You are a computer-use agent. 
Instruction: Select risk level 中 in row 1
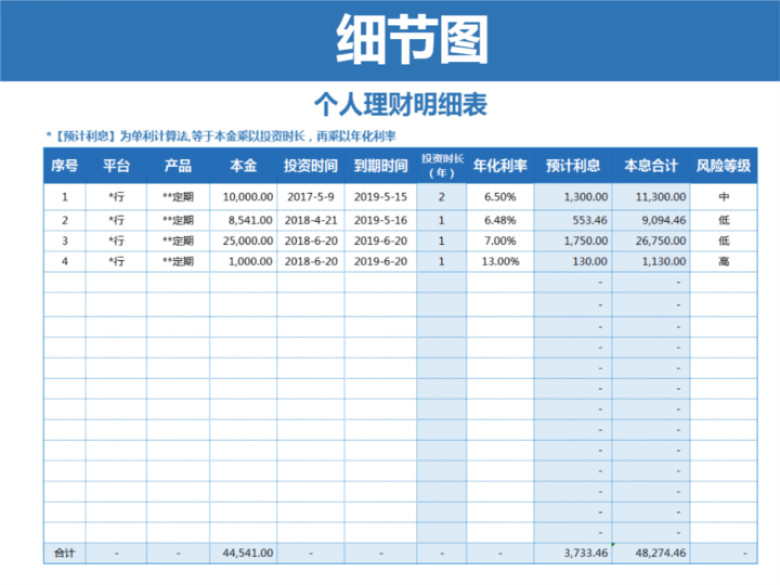[723, 197]
